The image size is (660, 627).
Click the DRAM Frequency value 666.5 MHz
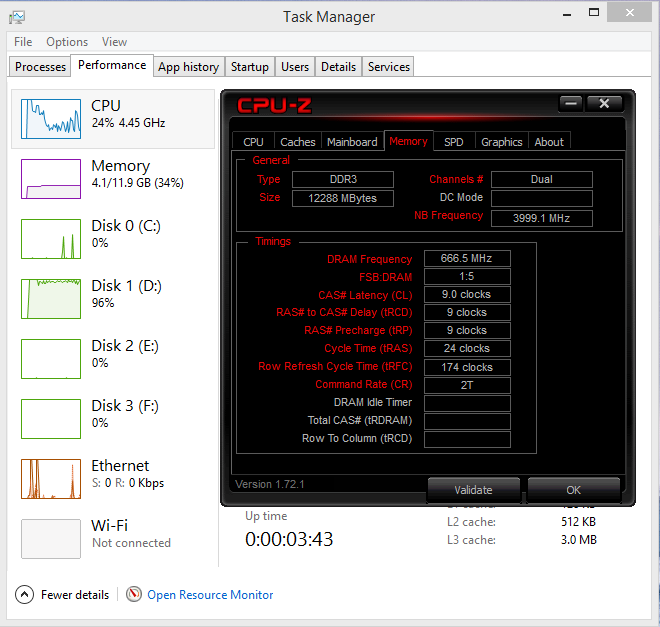(467, 258)
